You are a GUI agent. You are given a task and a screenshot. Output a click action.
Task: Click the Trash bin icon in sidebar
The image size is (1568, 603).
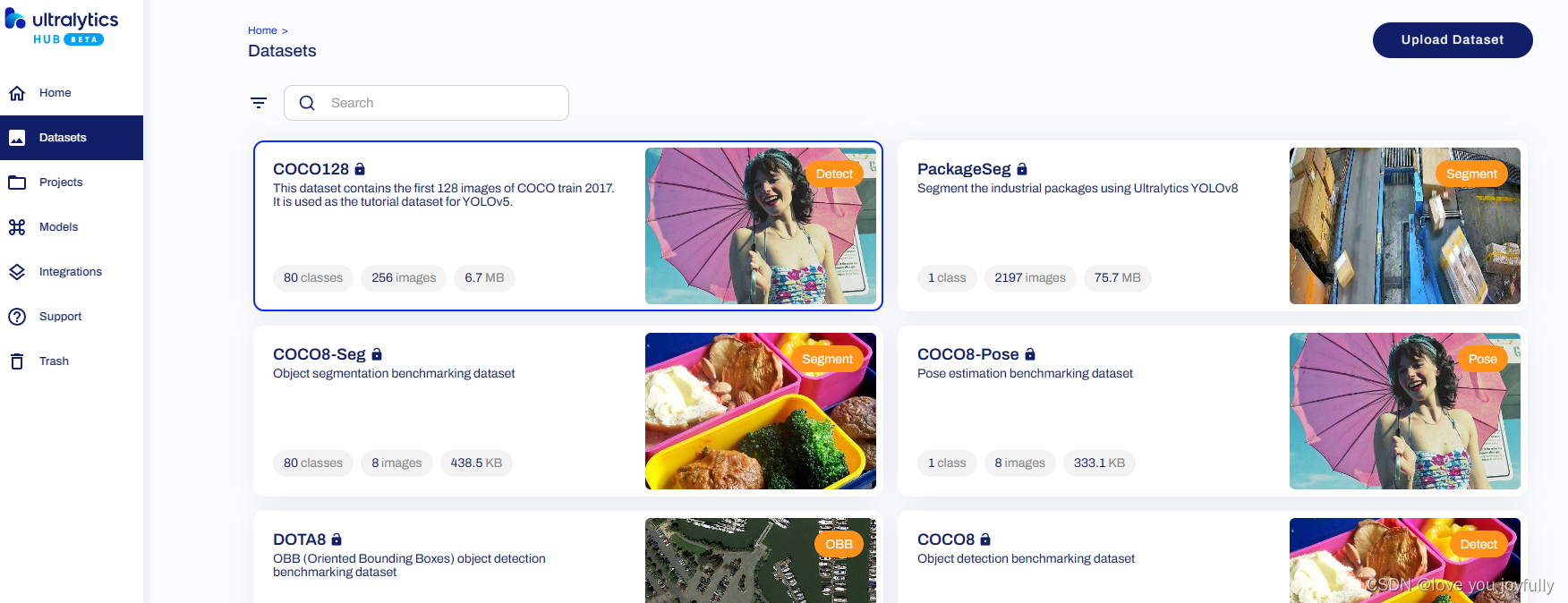[x=17, y=361]
